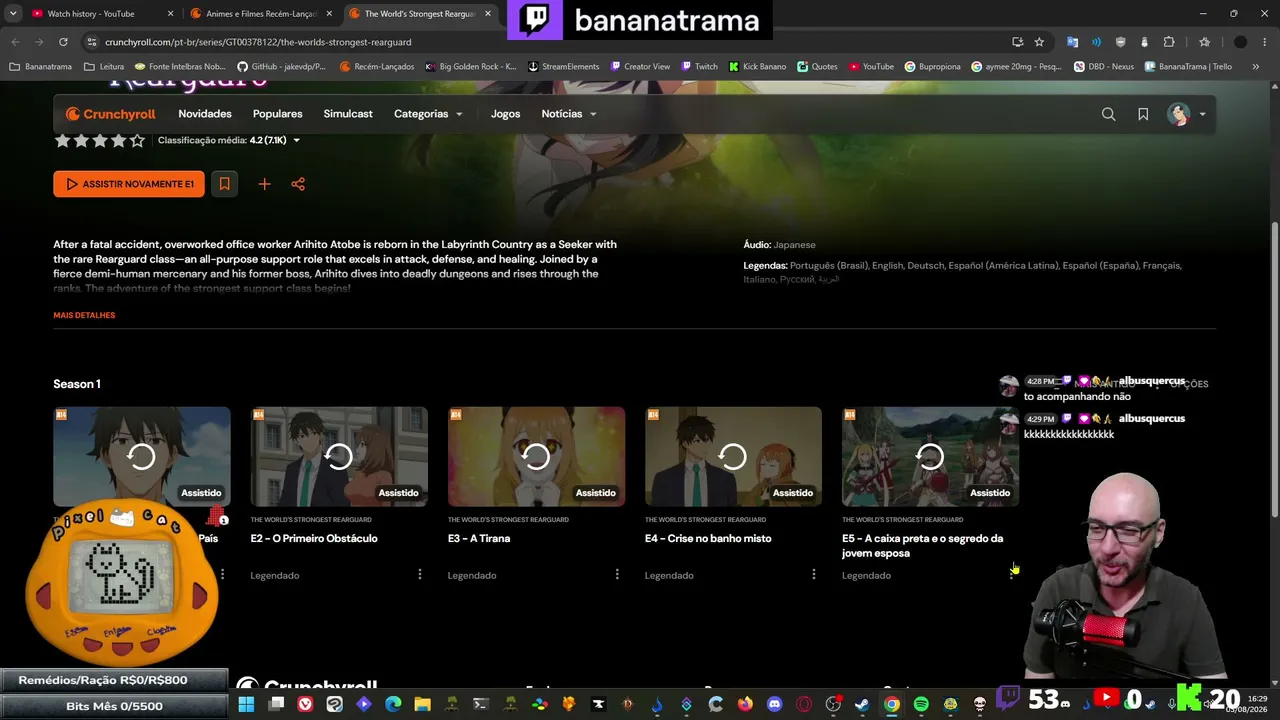Click Assistir Novamente E1 button
This screenshot has width=1280, height=720.
[x=129, y=184]
